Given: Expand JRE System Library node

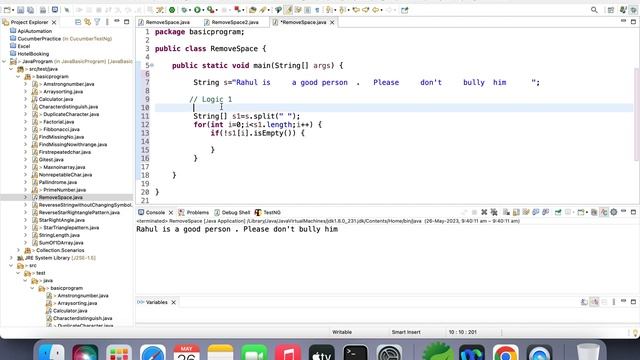Looking at the screenshot, I should coord(11,258).
